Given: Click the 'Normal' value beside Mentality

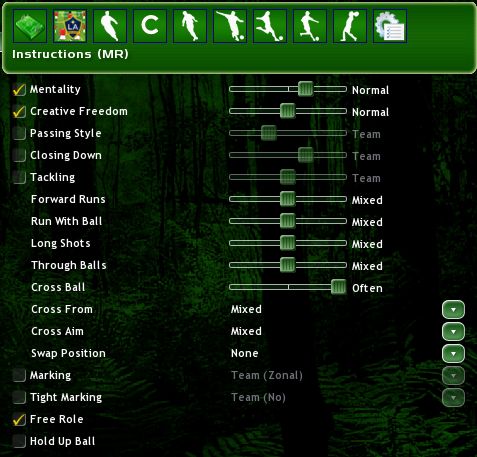Looking at the screenshot, I should pyautogui.click(x=370, y=90).
